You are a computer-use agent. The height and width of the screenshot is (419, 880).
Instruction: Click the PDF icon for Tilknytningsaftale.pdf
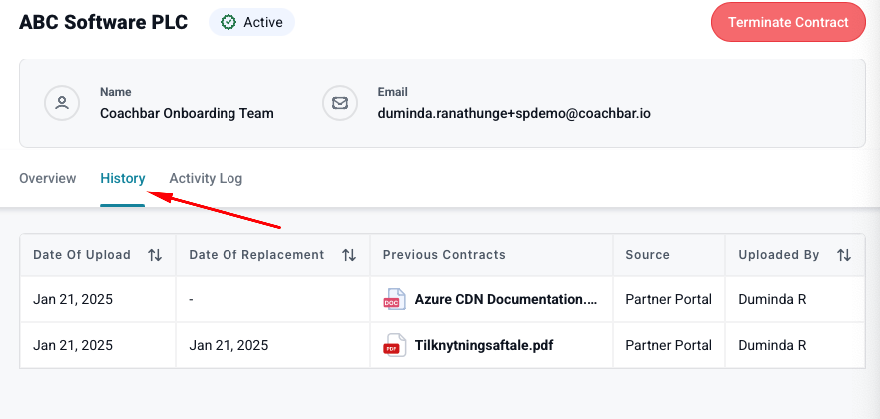coord(392,346)
